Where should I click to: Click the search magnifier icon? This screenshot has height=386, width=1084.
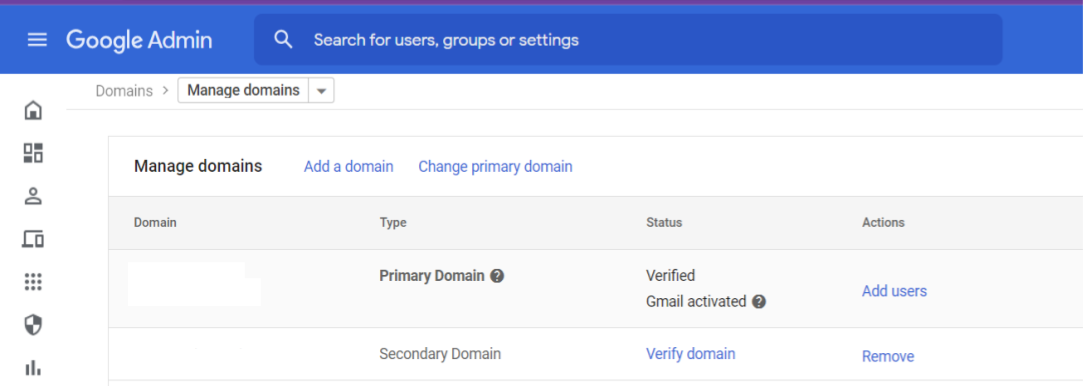point(283,39)
